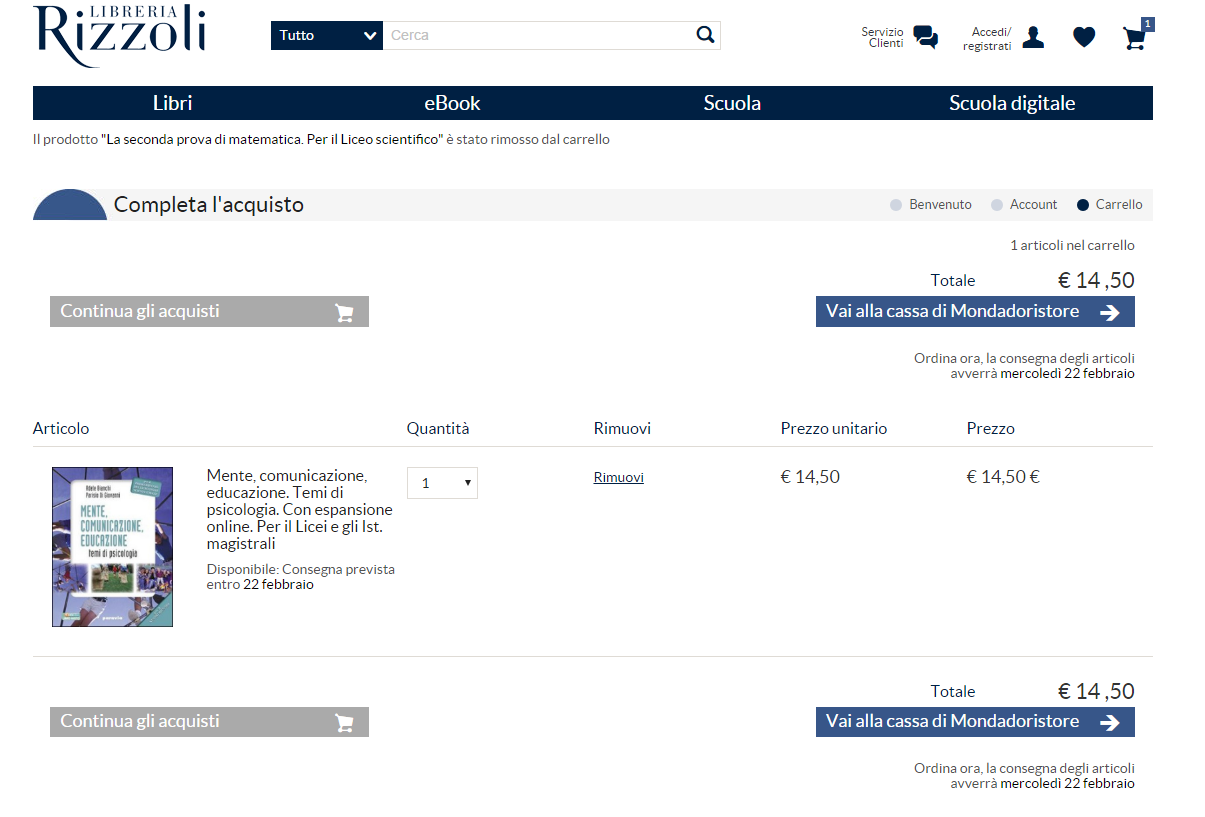Open the Scuola digitale menu
Viewport: 1205px width, 817px height.
[x=1012, y=103]
